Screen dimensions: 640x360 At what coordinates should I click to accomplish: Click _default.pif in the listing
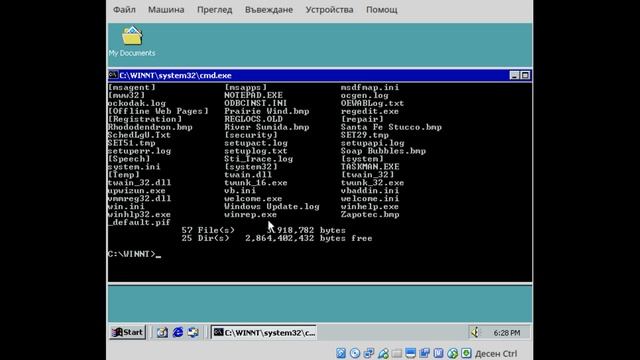click(x=139, y=222)
